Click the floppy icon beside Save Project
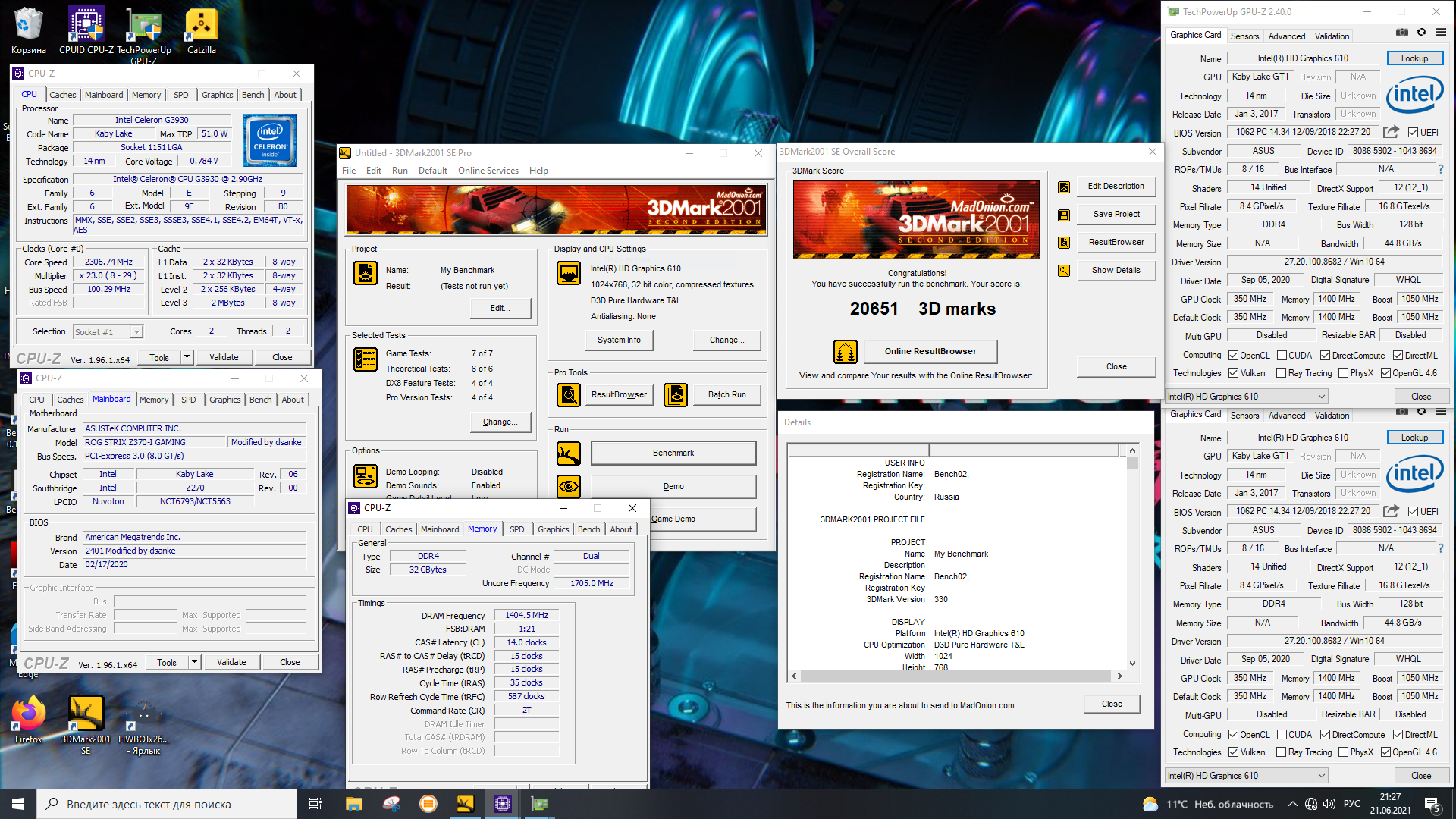This screenshot has height=819, width=1456. click(1064, 215)
